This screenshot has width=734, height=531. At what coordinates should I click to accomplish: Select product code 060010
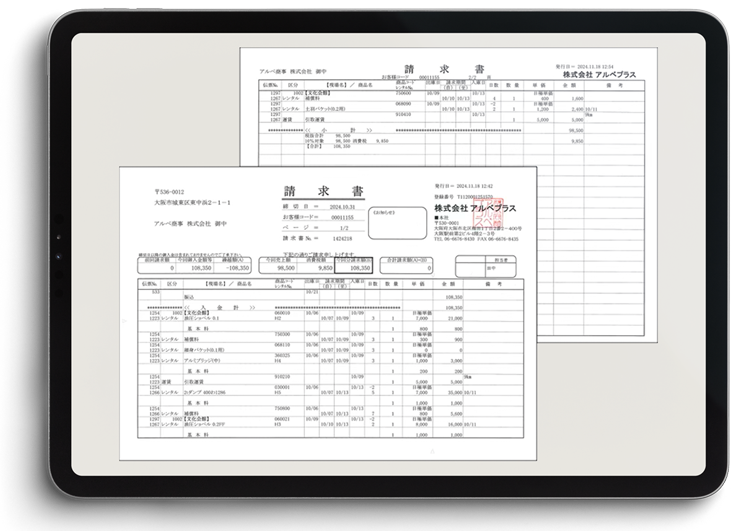pos(282,313)
